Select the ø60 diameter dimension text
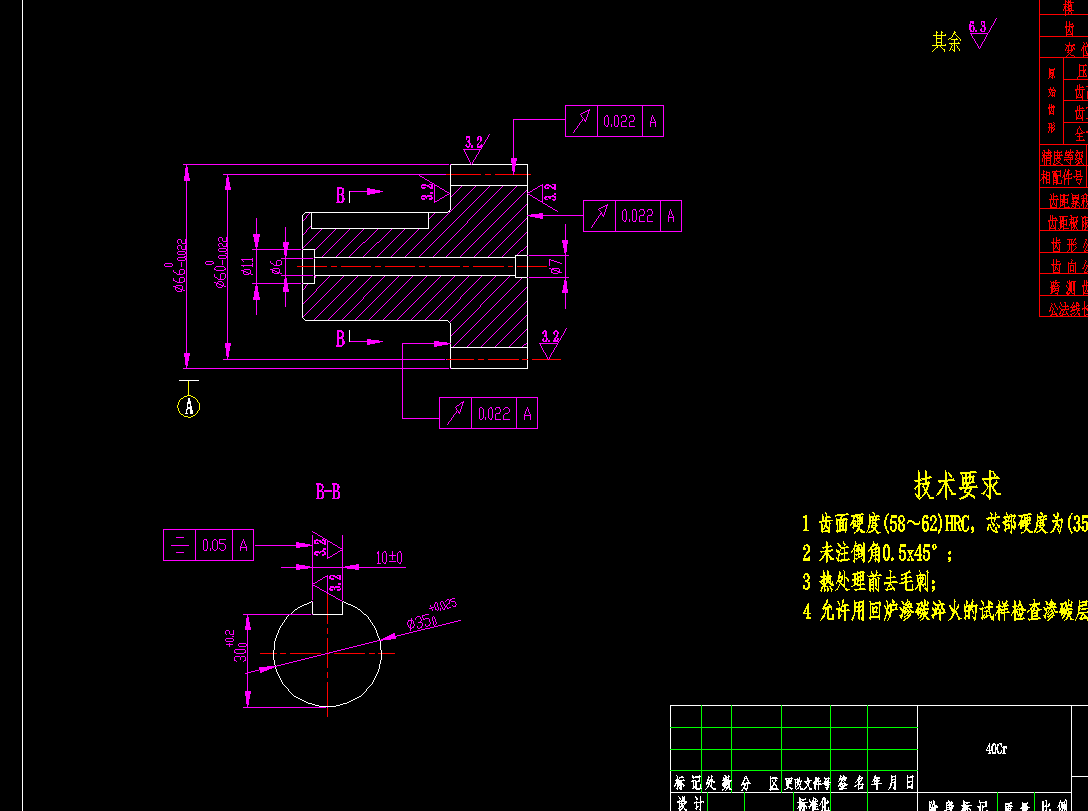 [x=218, y=262]
